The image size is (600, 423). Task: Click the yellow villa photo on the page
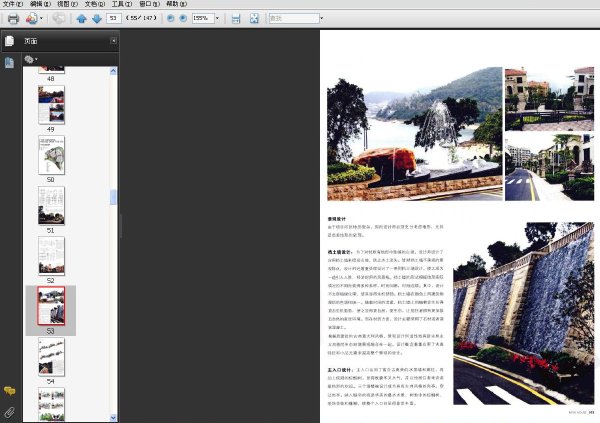coord(549,99)
